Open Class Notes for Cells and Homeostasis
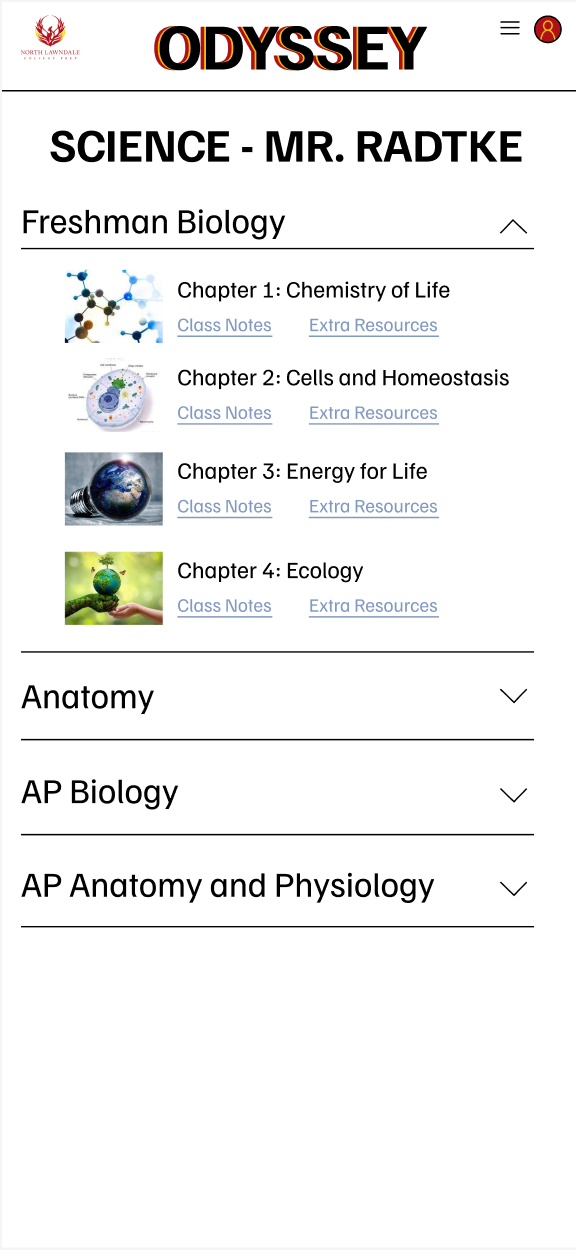This screenshot has height=1250, width=576. click(x=224, y=414)
